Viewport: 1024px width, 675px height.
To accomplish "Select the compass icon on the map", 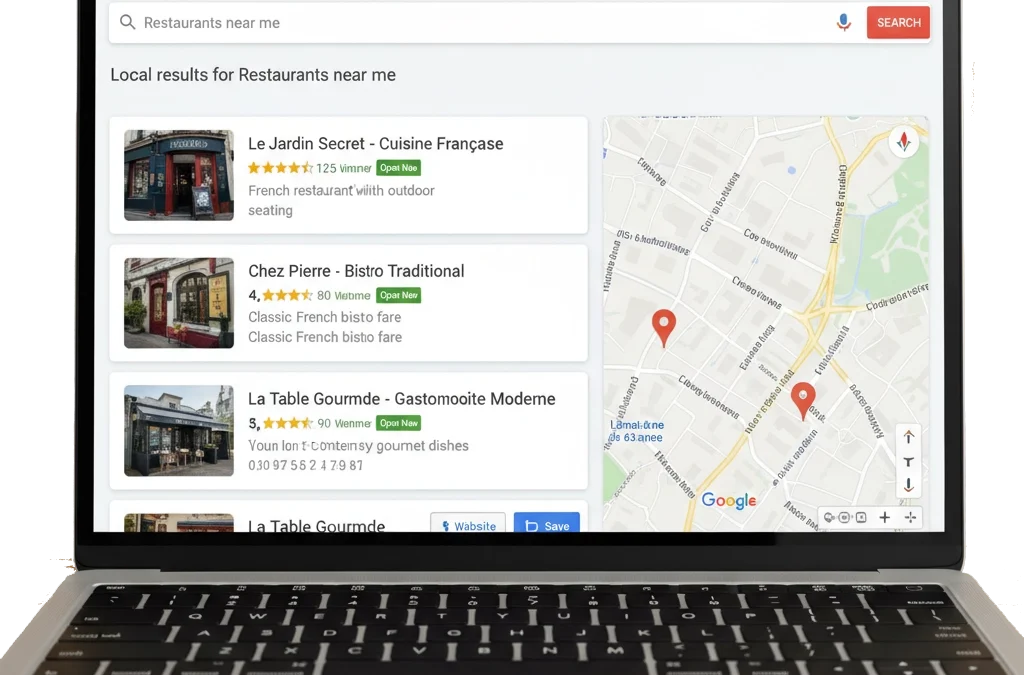I will pos(904,141).
